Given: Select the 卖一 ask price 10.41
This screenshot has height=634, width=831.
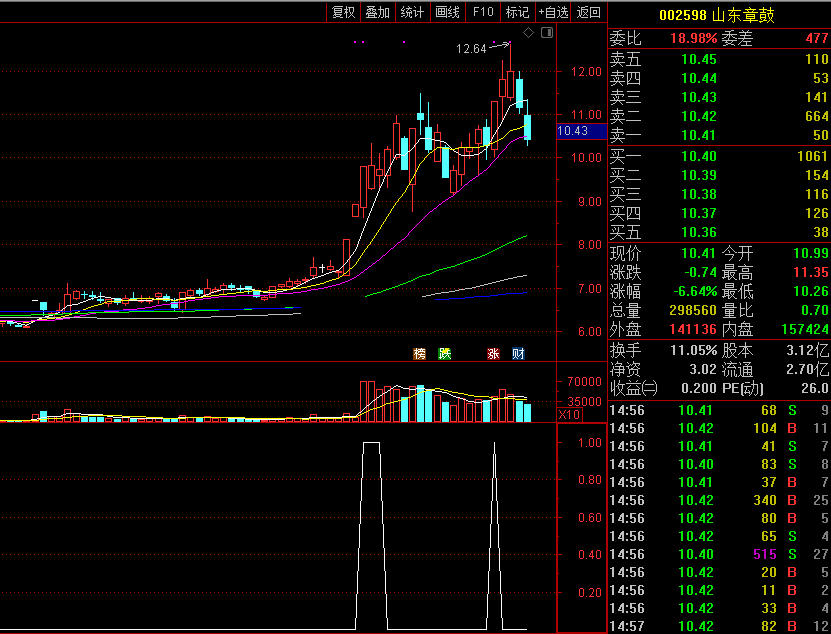Looking at the screenshot, I should pos(699,136).
